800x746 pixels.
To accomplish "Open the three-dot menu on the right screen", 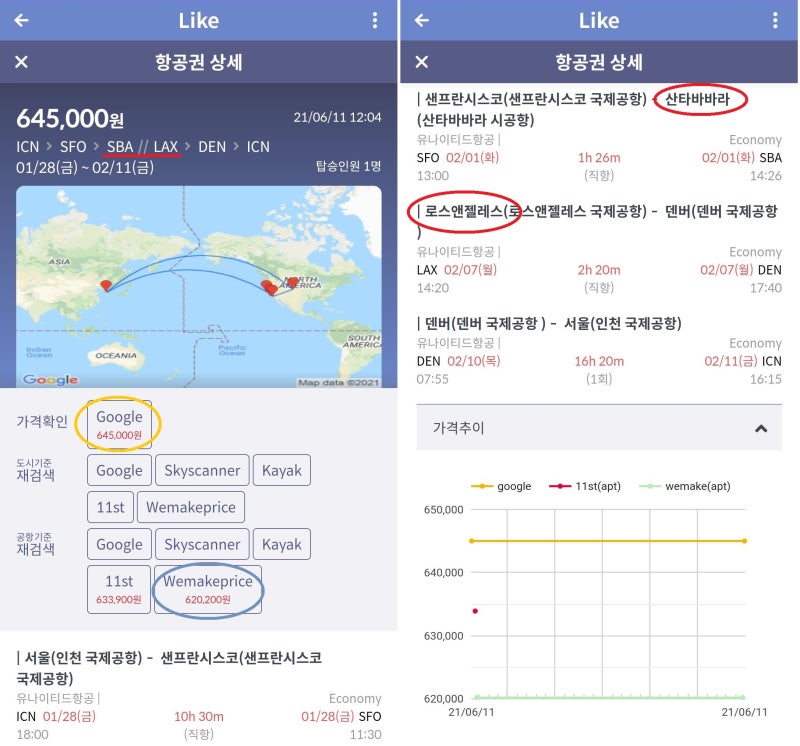I will (x=775, y=20).
